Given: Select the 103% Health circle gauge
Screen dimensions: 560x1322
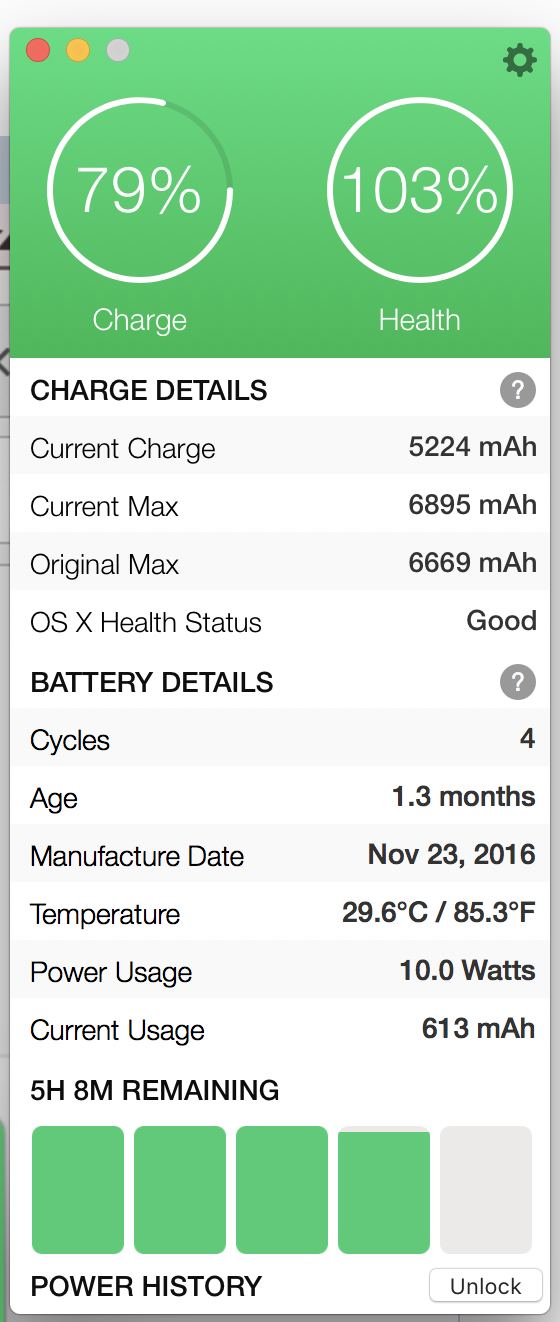Looking at the screenshot, I should click(x=420, y=190).
